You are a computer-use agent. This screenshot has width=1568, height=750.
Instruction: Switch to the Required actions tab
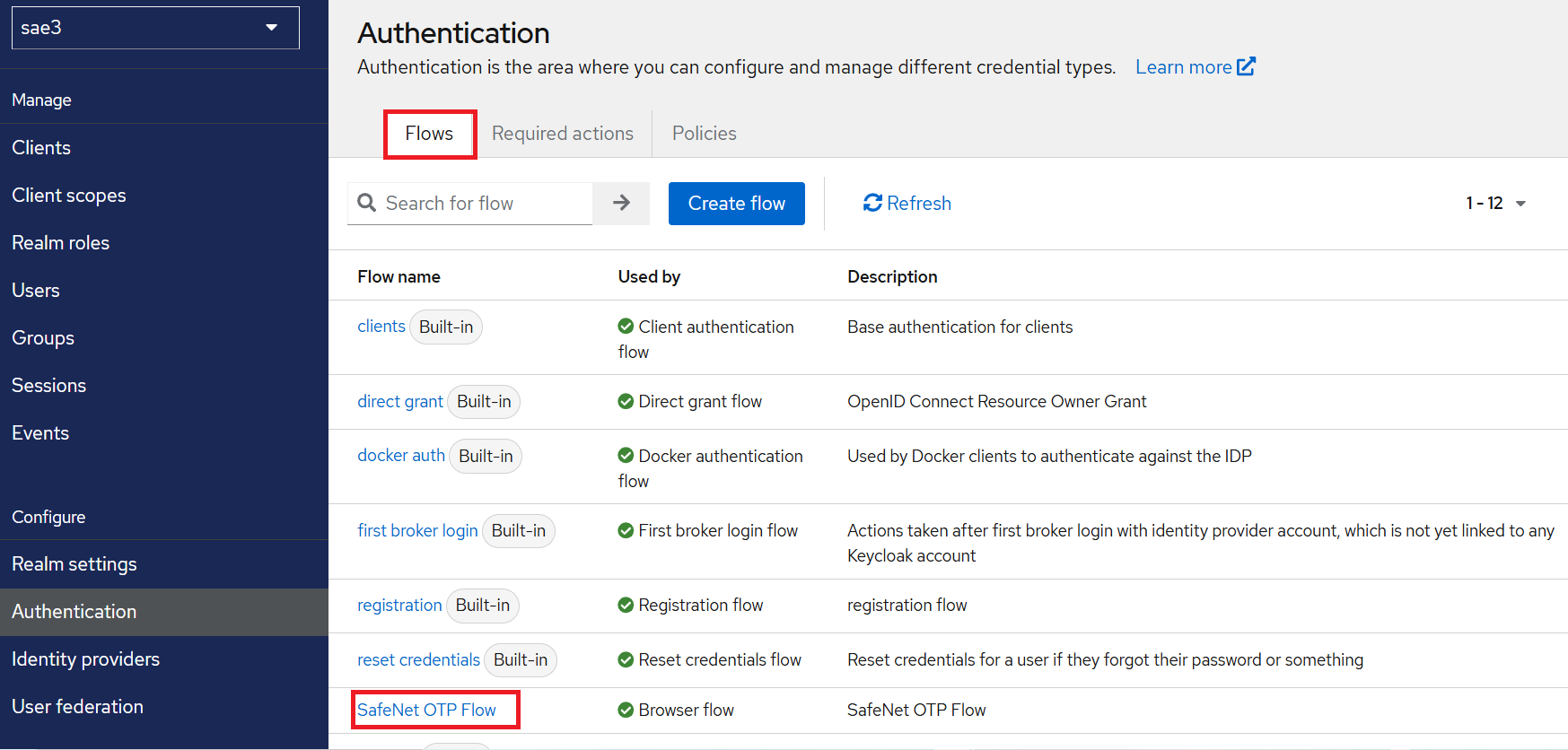pyautogui.click(x=563, y=134)
